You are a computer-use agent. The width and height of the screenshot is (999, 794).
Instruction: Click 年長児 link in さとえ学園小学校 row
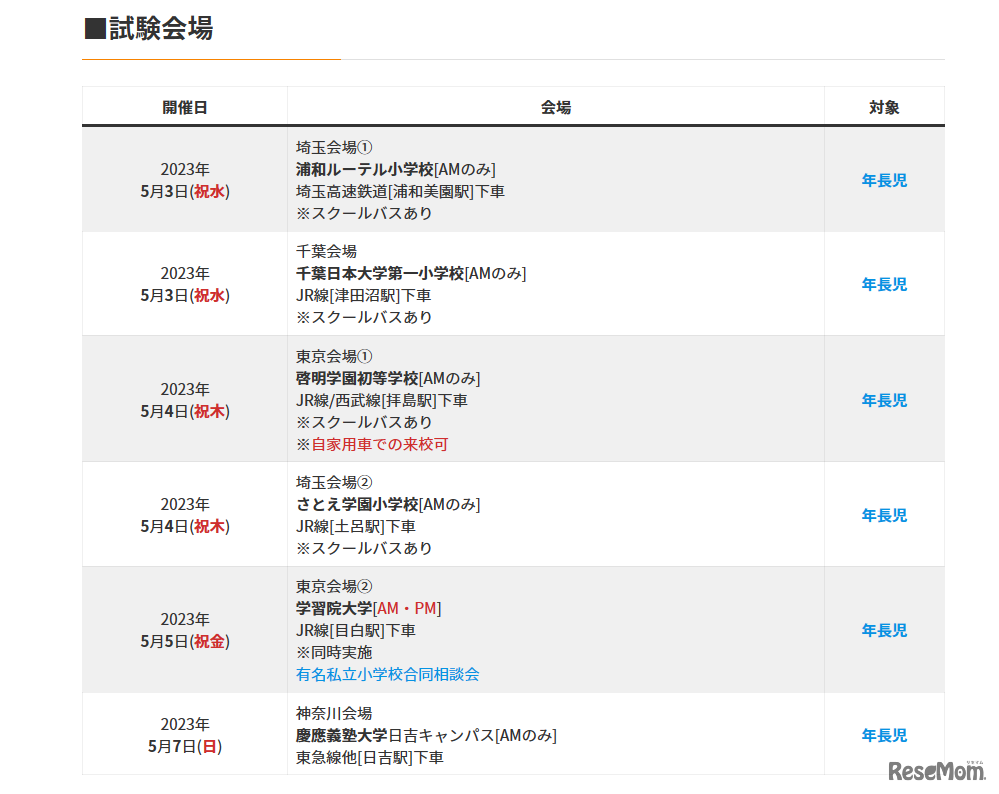pos(884,515)
